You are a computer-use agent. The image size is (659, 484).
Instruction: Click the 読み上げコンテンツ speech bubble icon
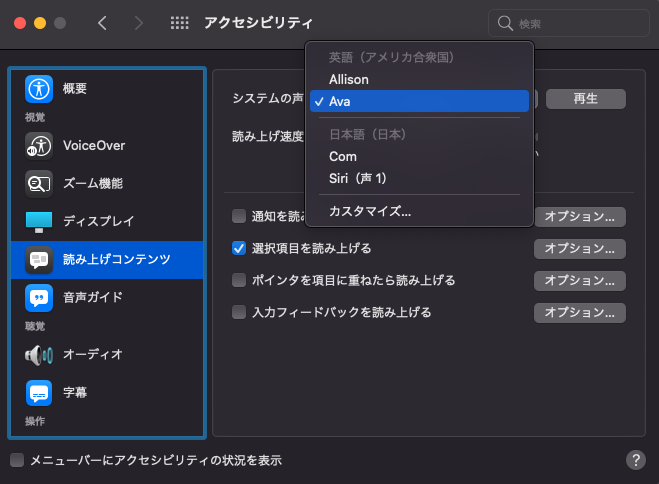39,260
